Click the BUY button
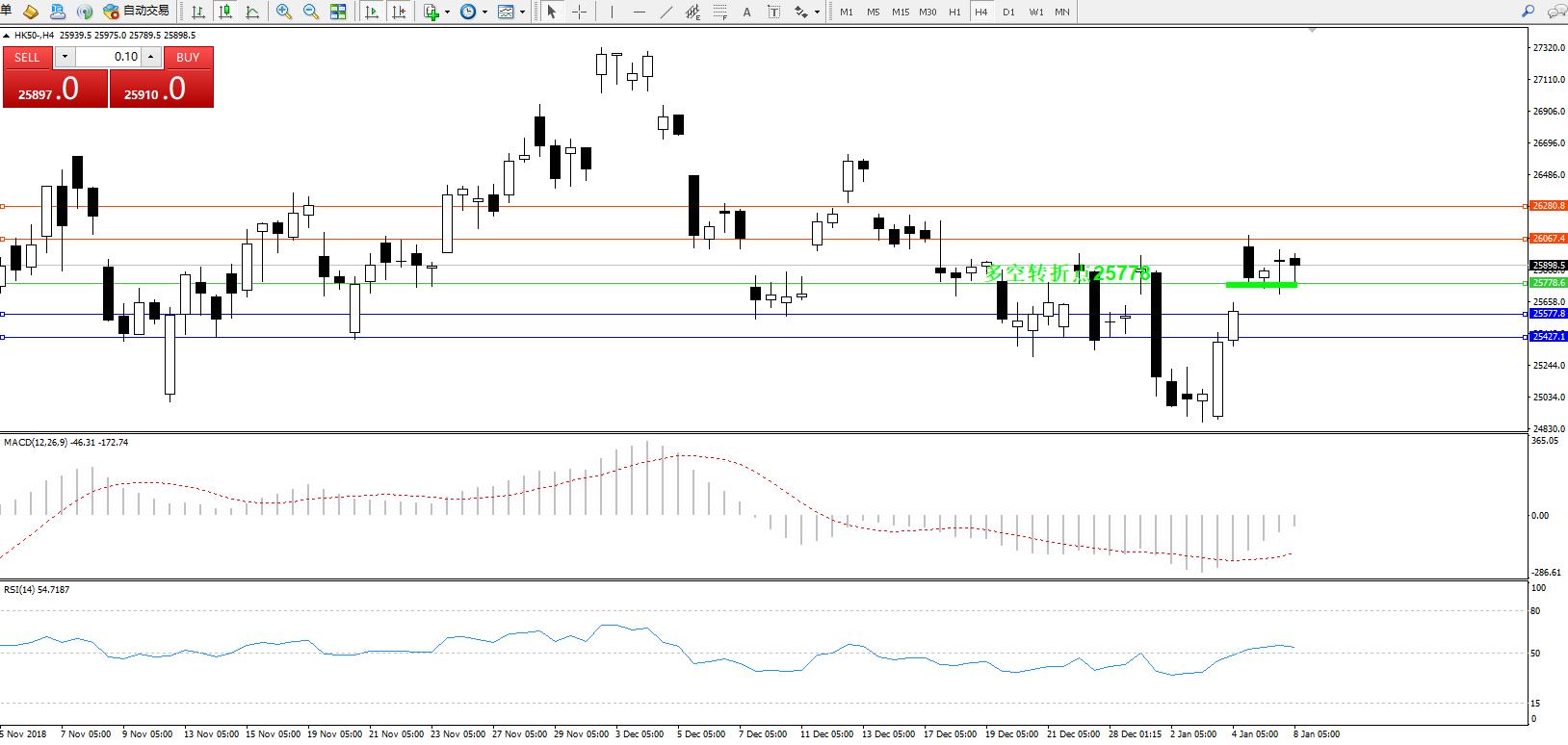 coord(188,58)
